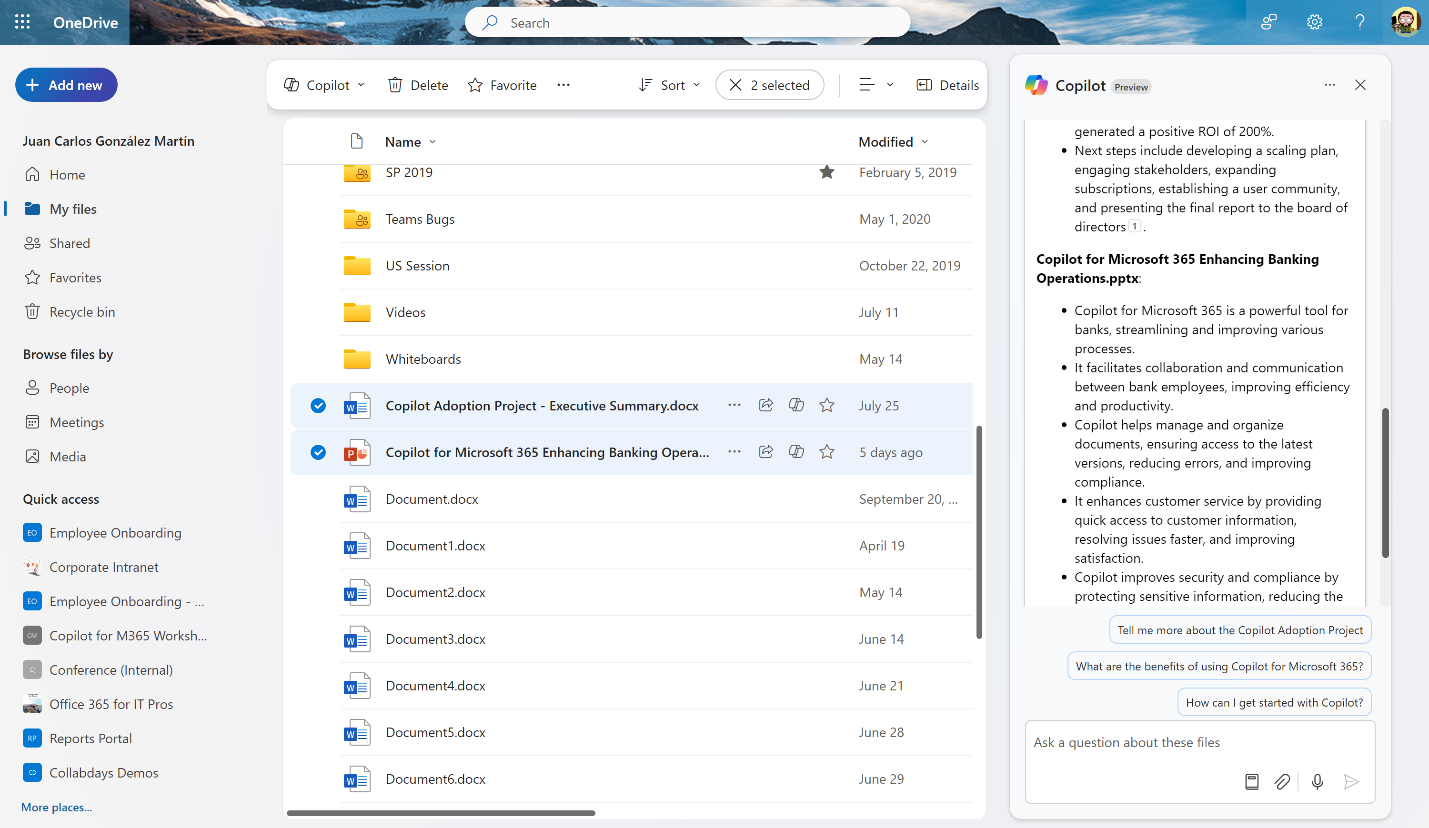Uncheck the Copilot Adoption Project file
This screenshot has height=828, width=1429.
pos(318,405)
